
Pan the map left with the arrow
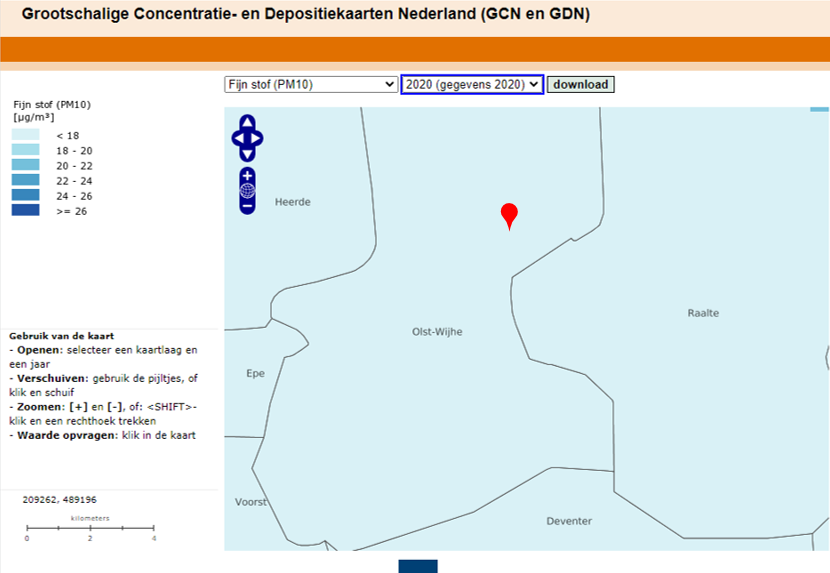click(238, 138)
